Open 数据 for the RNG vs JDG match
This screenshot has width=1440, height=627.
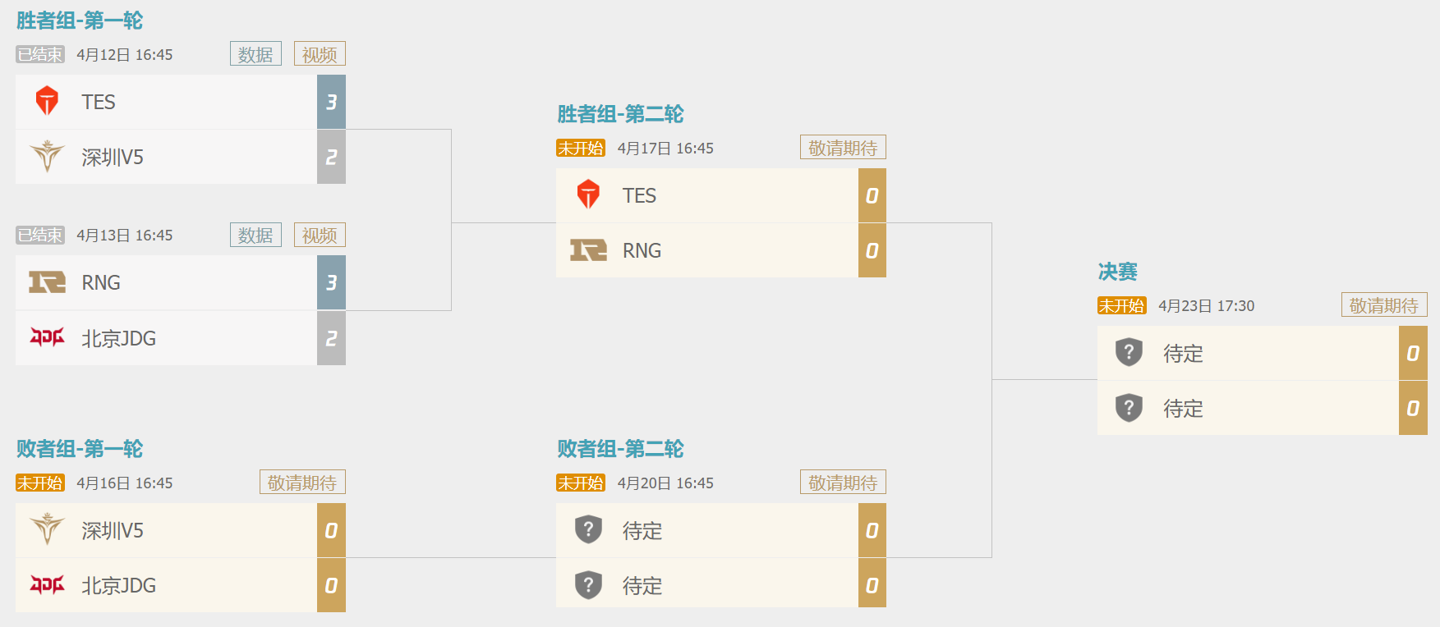point(256,235)
